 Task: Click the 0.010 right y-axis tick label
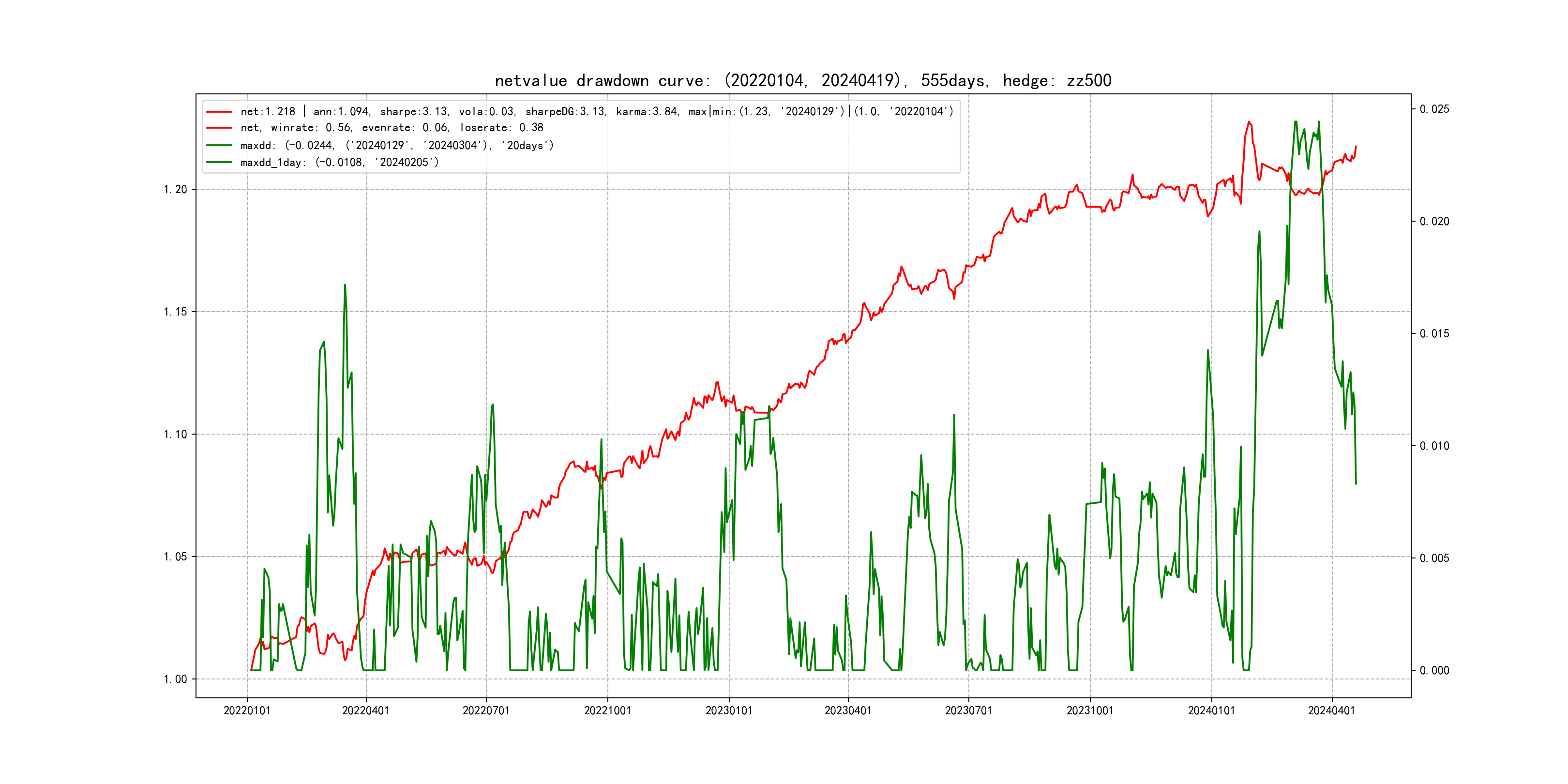(x=1434, y=446)
